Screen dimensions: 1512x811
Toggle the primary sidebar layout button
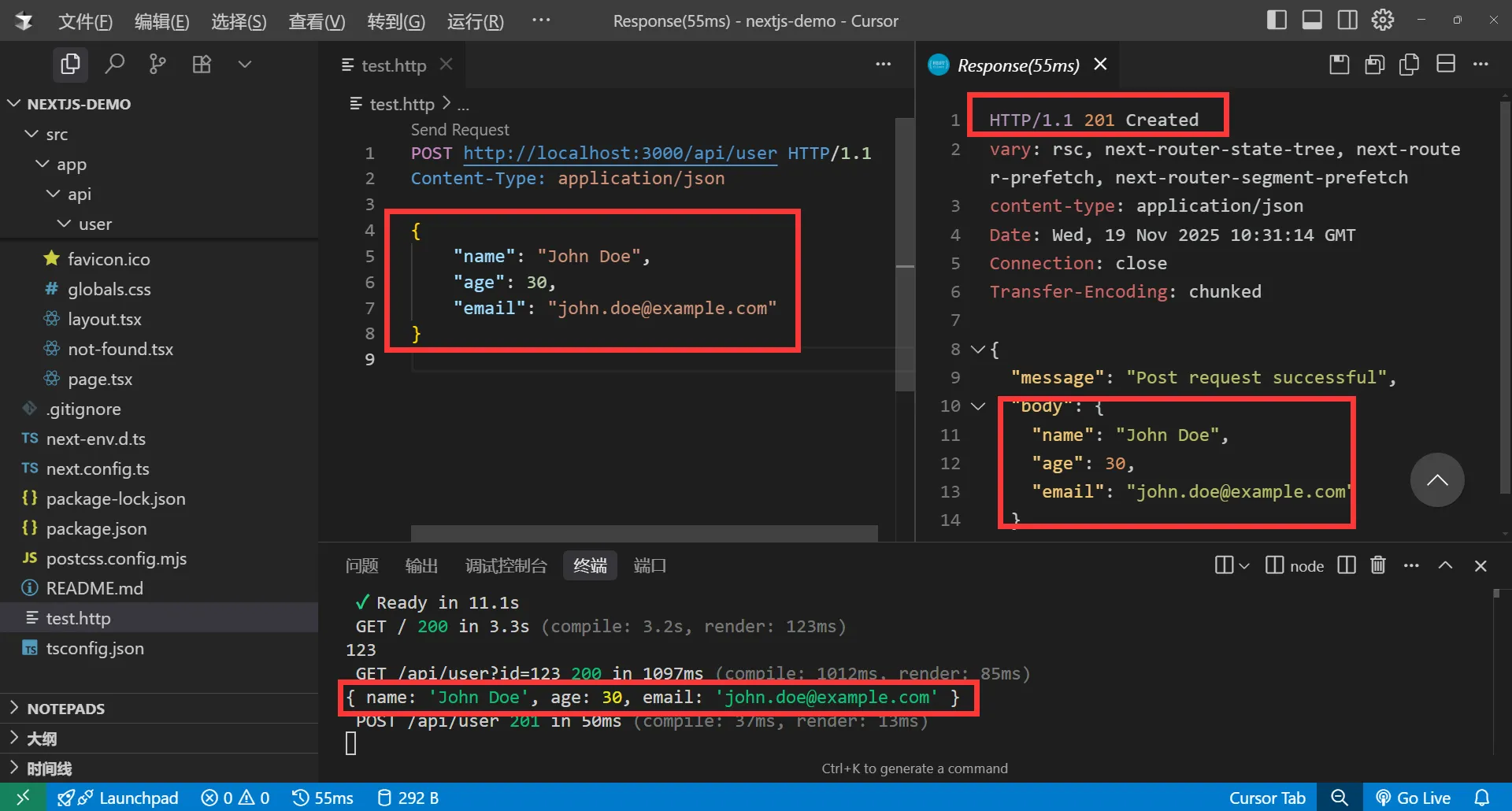pos(1277,20)
